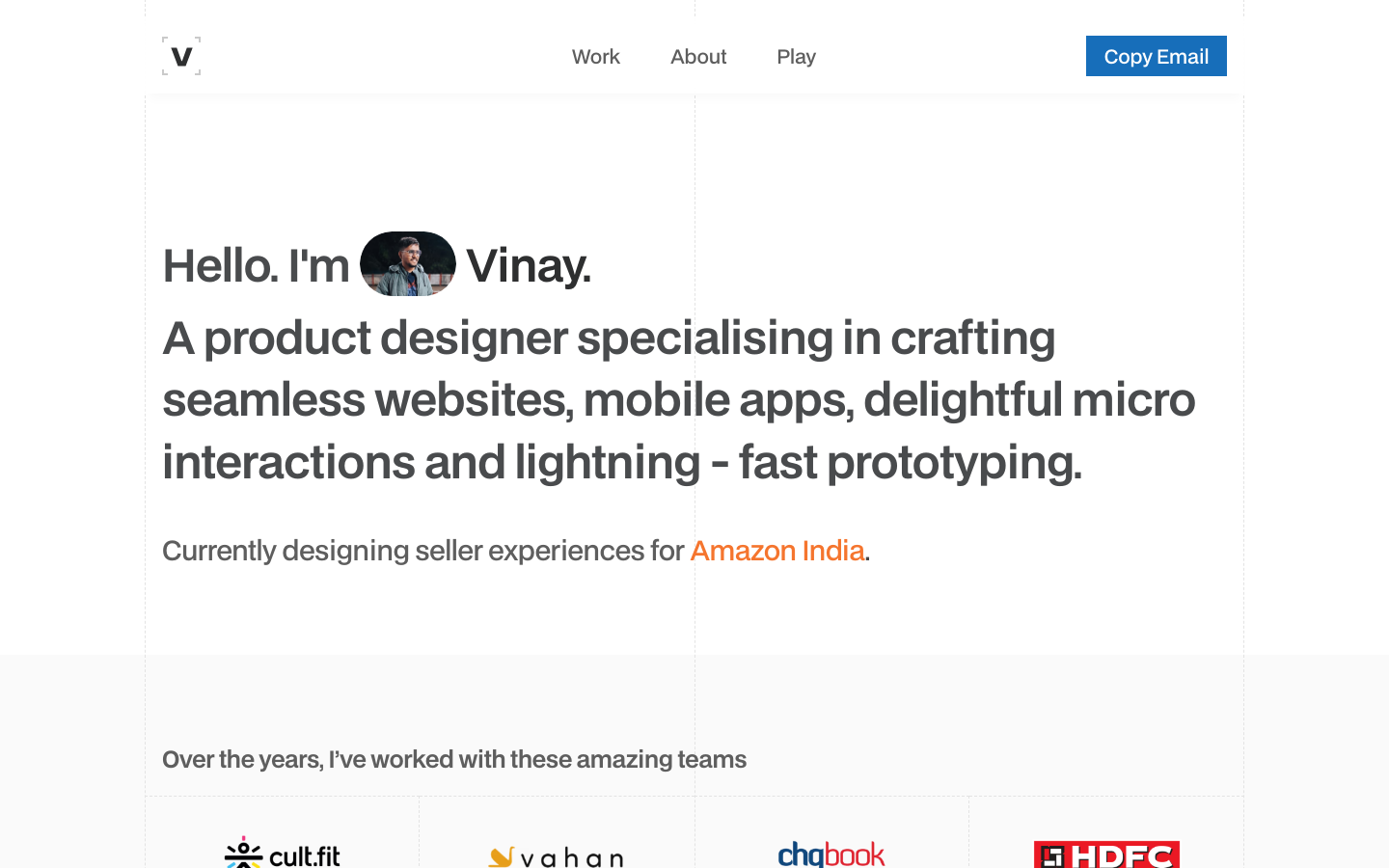Click the vahan bird icon
1389x868 pixels.
click(501, 856)
